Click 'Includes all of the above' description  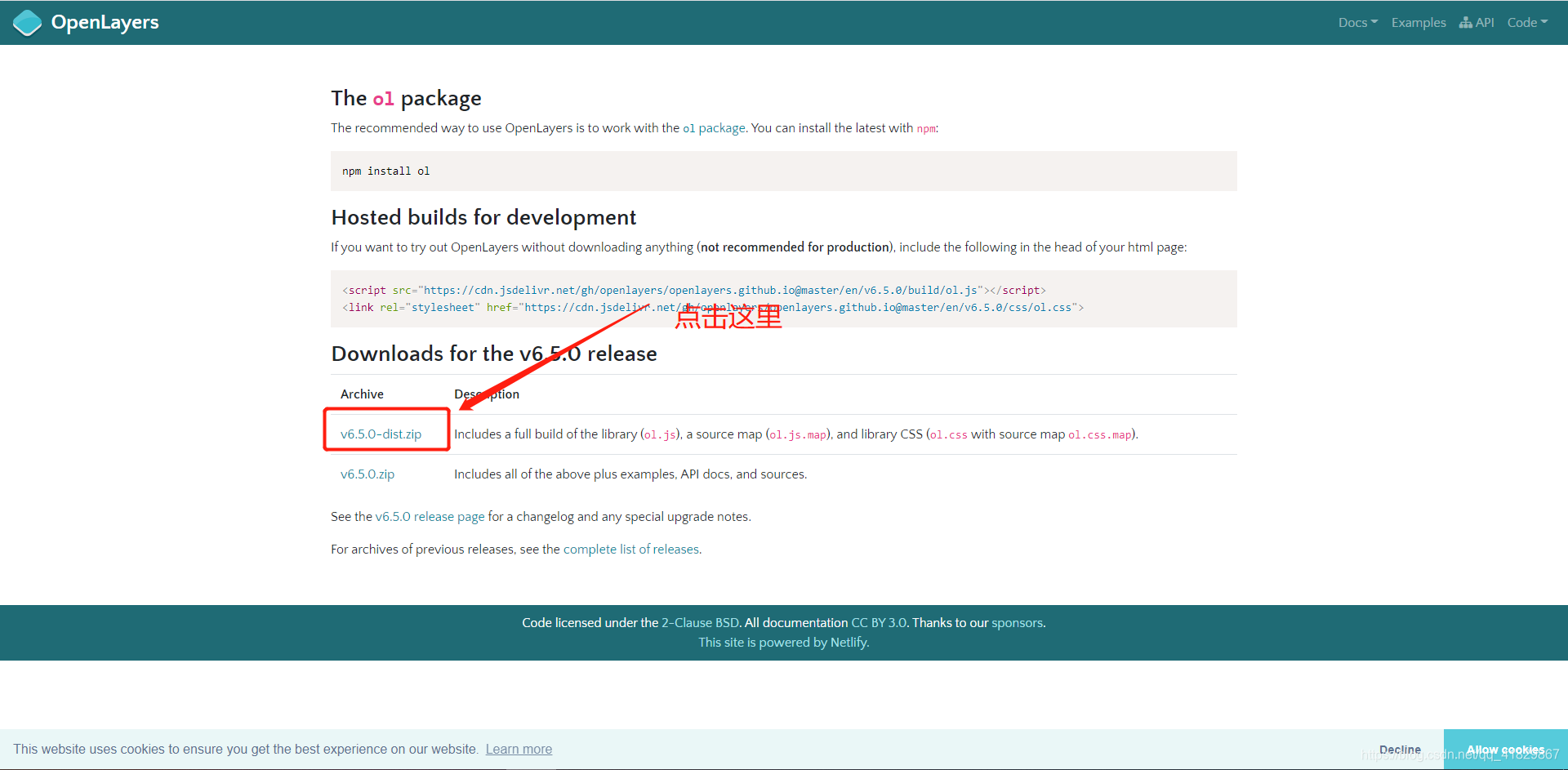pos(630,474)
